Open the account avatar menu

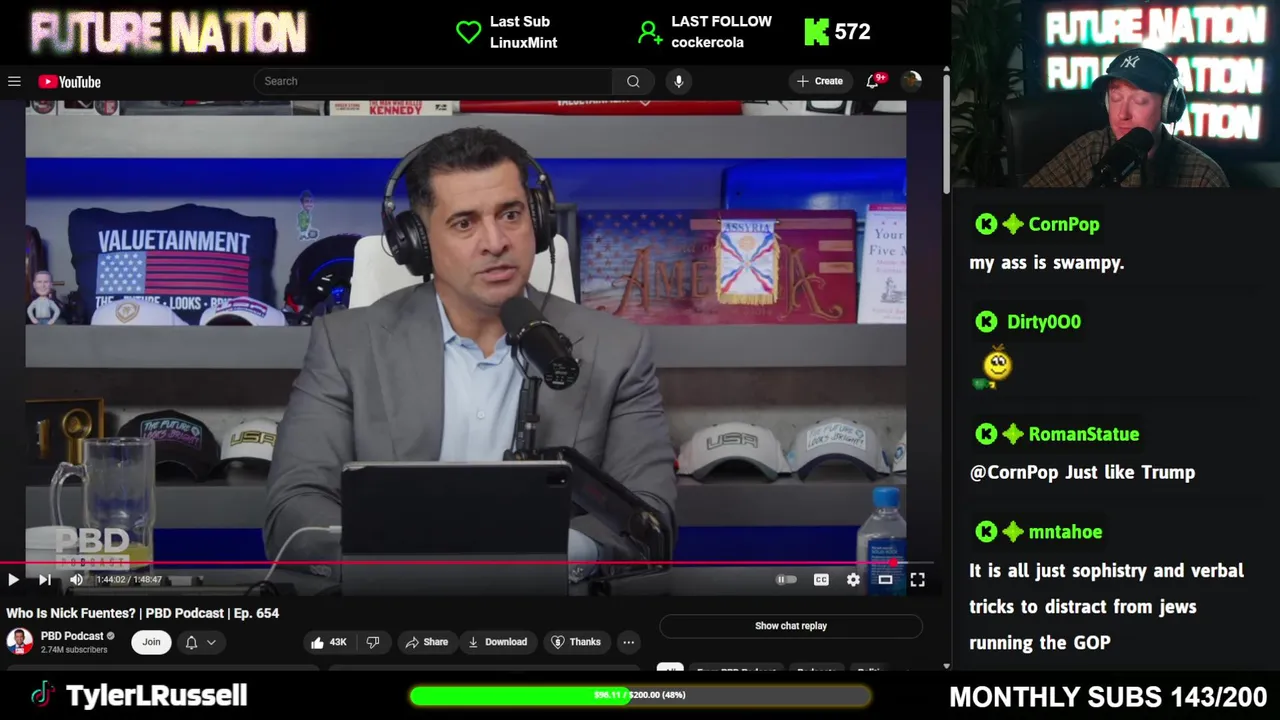point(911,81)
